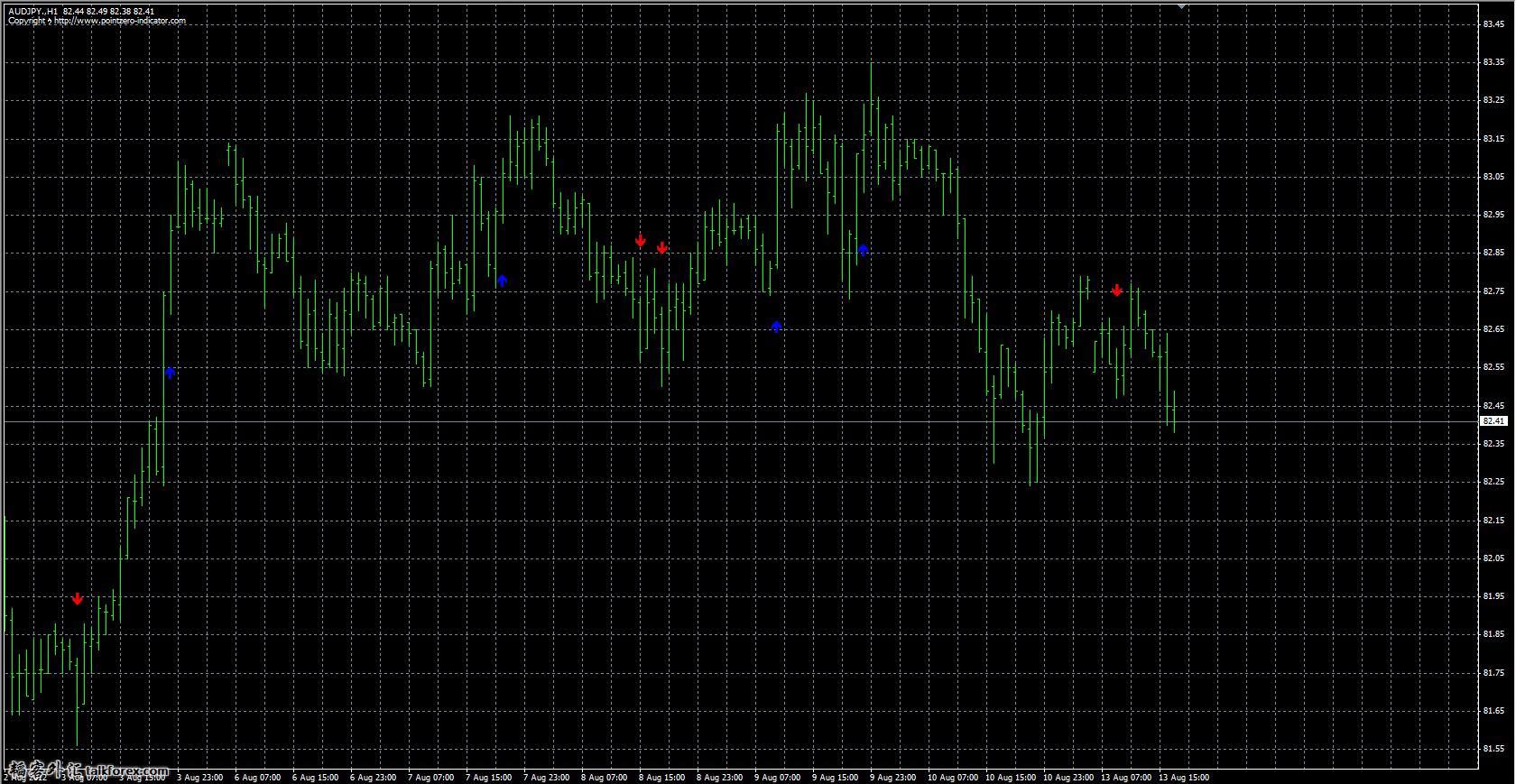Click time label 7 Aug 23:00
Viewport: 1516px width, 784px height.
546,777
